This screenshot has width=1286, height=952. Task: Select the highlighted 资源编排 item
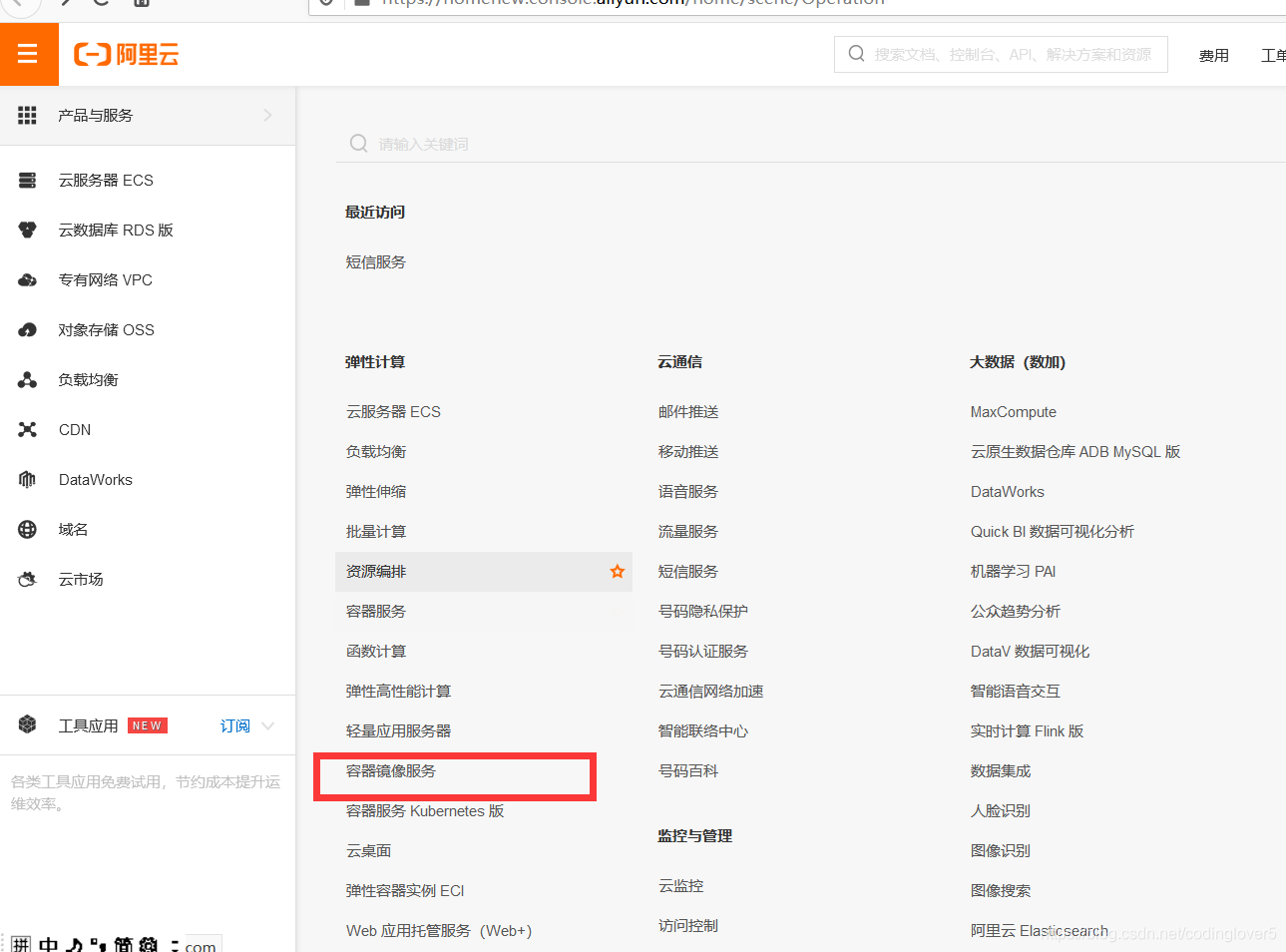tap(484, 572)
